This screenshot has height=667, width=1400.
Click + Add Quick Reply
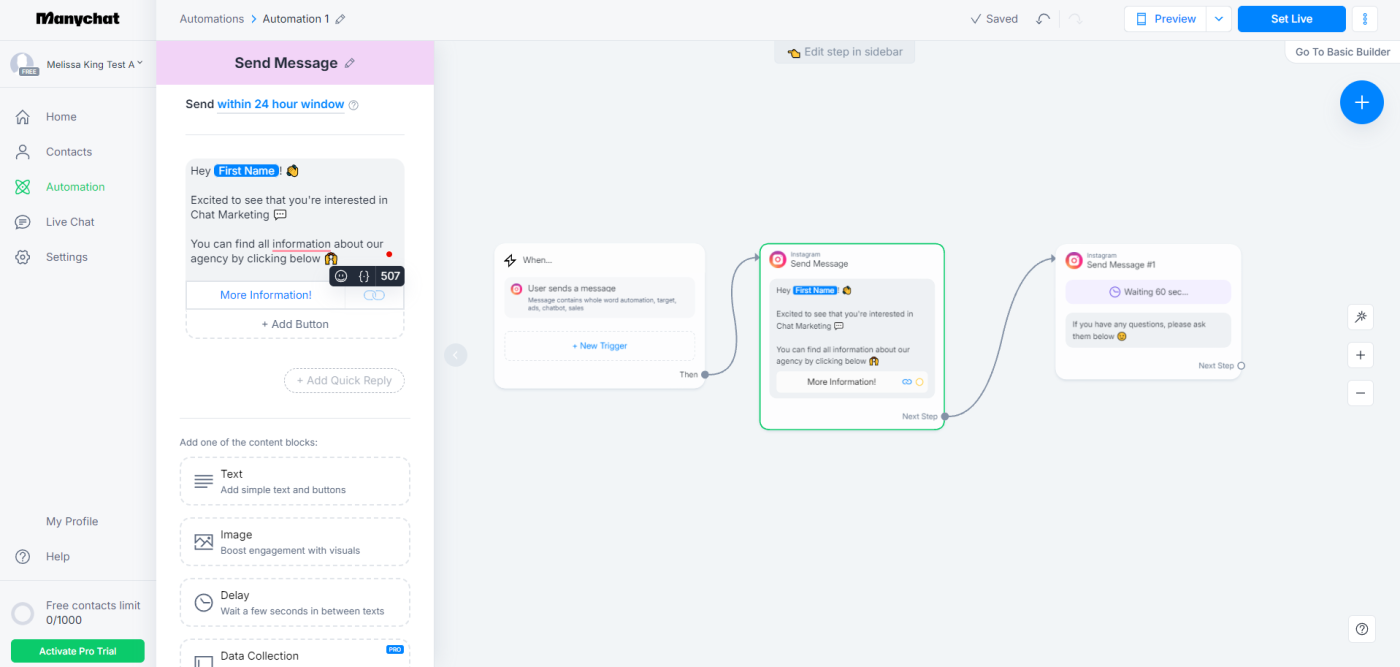(344, 380)
